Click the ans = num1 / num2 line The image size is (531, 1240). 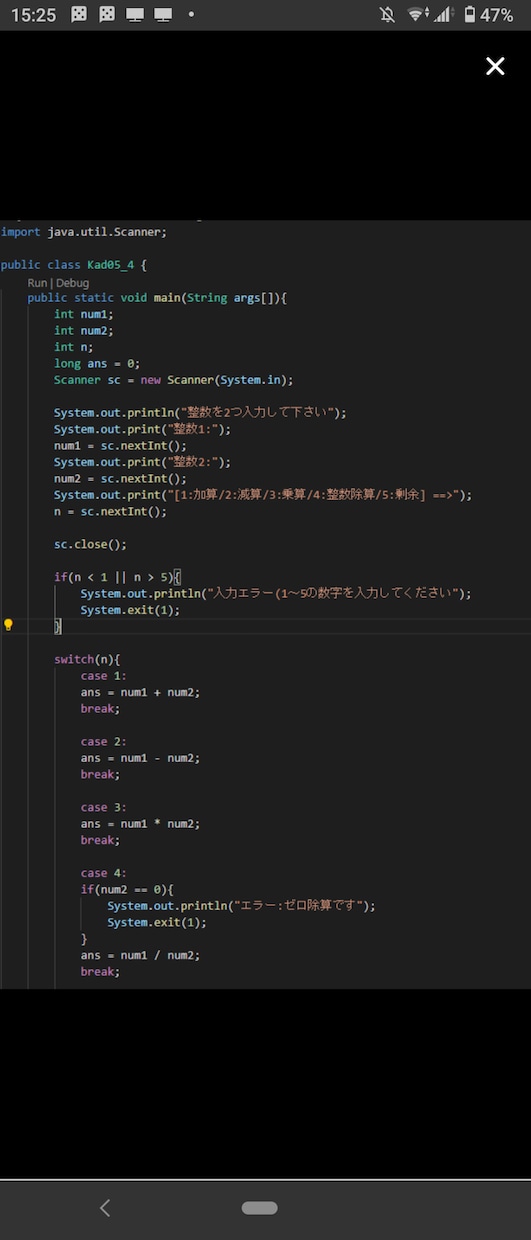click(140, 955)
